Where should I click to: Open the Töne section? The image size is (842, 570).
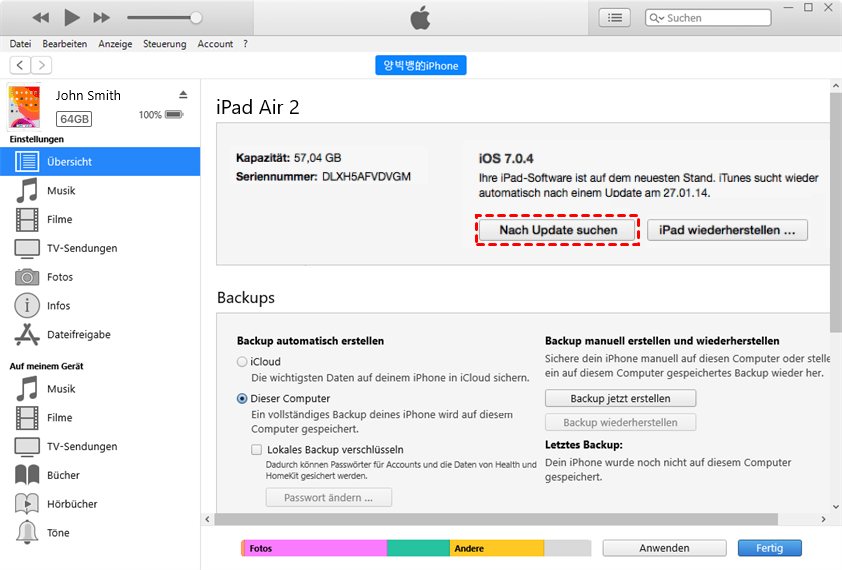(58, 533)
